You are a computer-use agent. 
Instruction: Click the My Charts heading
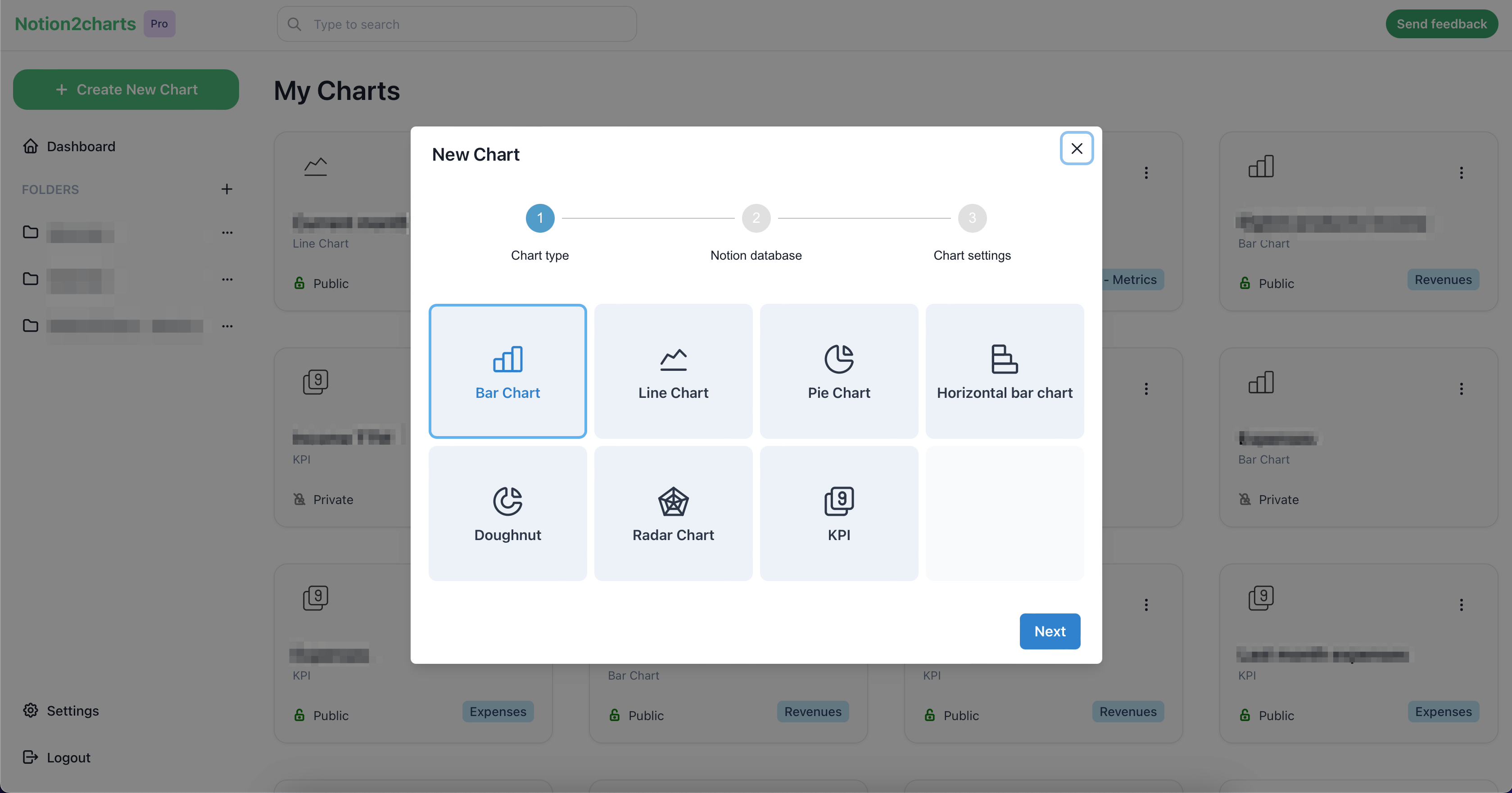(x=336, y=91)
